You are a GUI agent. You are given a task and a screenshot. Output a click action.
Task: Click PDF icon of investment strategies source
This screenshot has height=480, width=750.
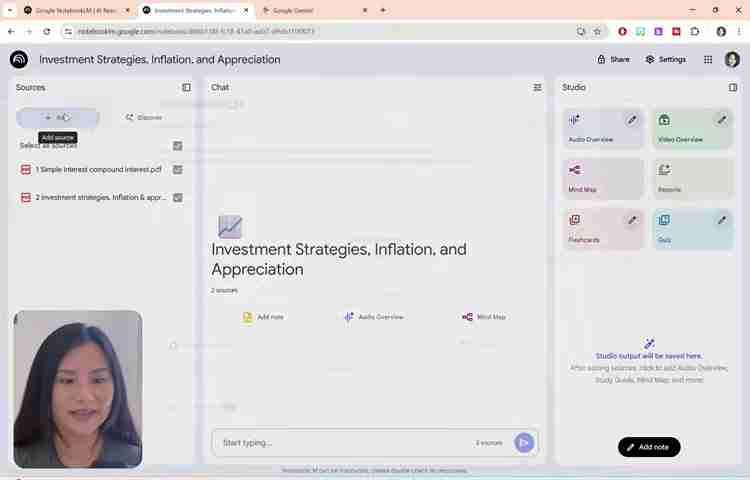26,197
